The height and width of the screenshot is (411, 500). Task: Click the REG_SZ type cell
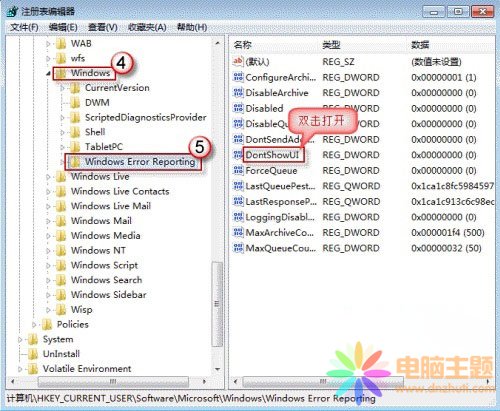coord(338,62)
